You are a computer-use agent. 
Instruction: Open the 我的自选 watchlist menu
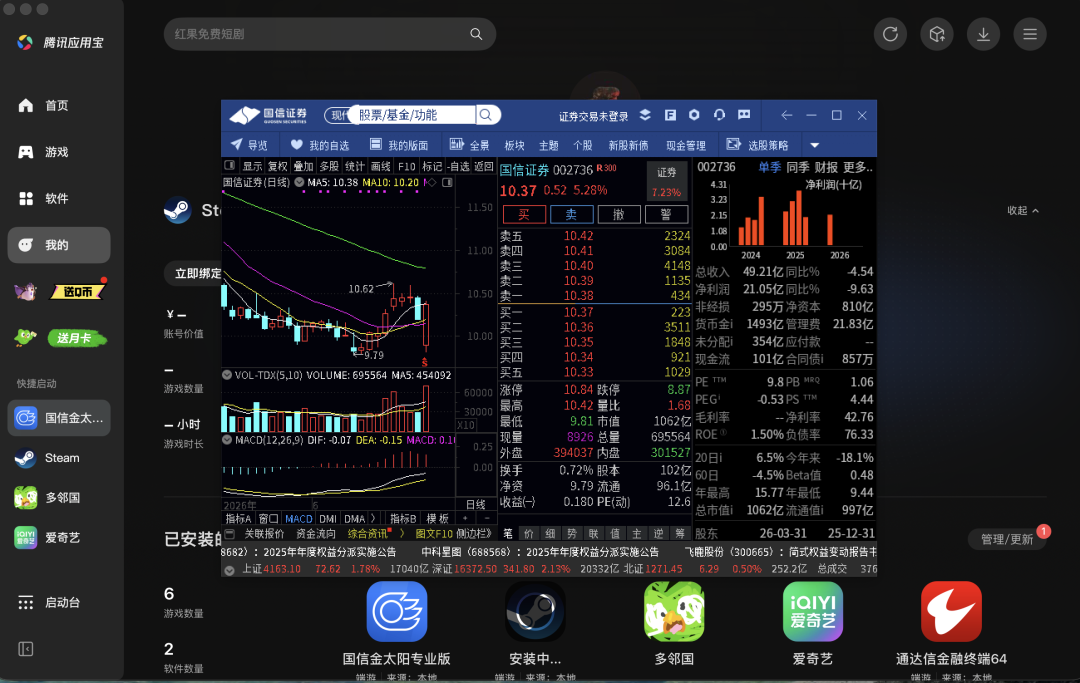click(320, 145)
